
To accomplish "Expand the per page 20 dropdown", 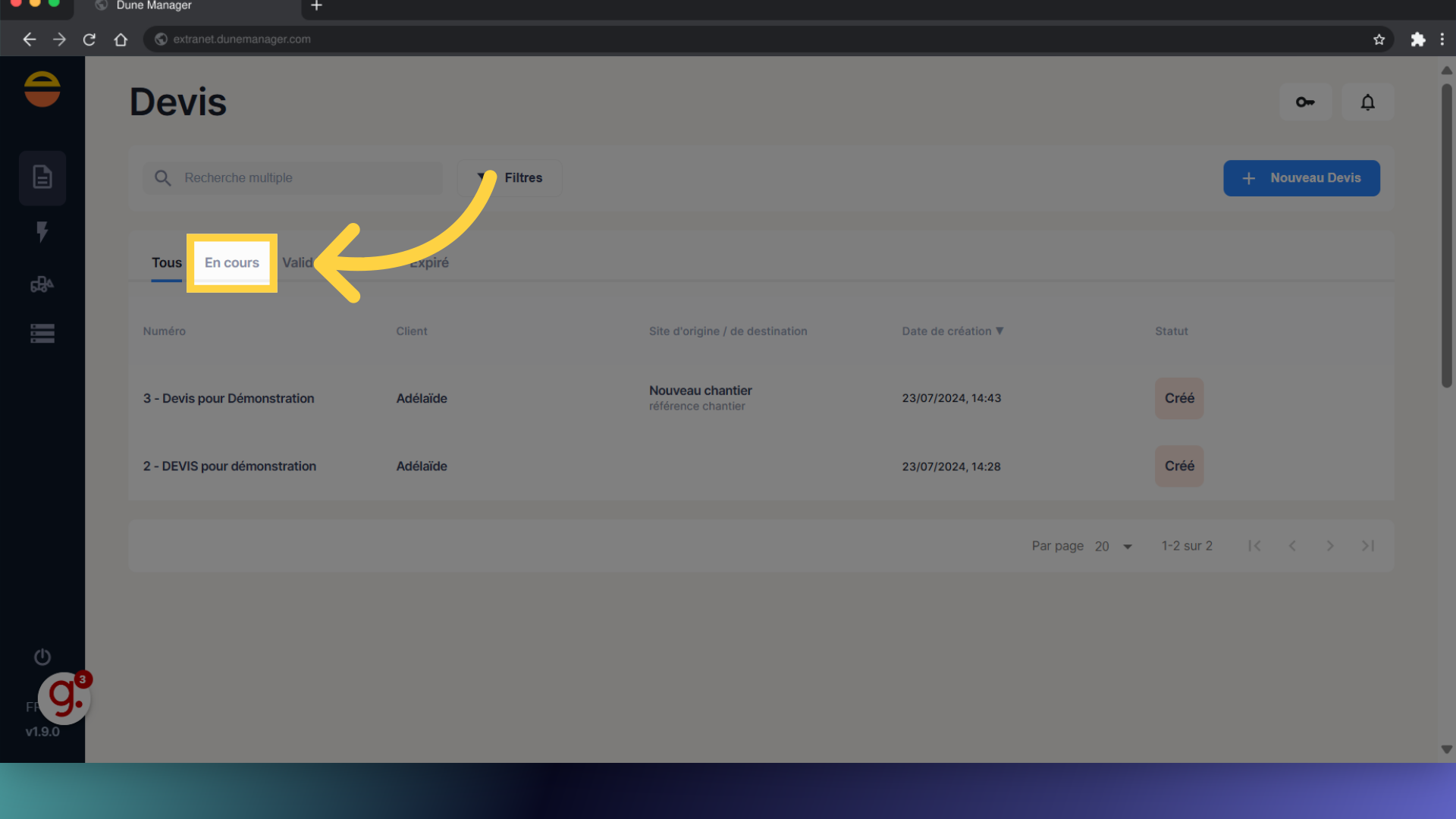I will 1113,546.
